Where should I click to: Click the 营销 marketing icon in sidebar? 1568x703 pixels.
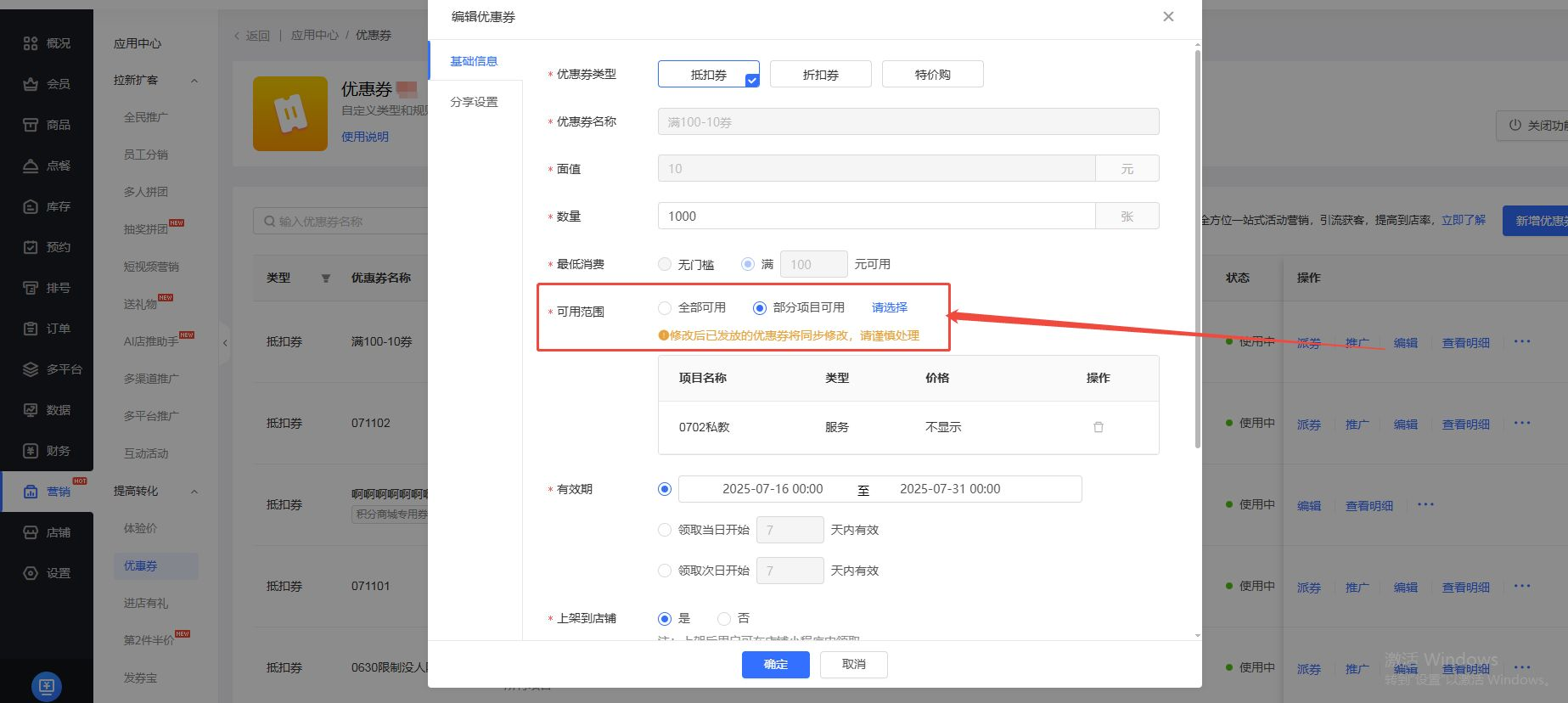click(31, 492)
